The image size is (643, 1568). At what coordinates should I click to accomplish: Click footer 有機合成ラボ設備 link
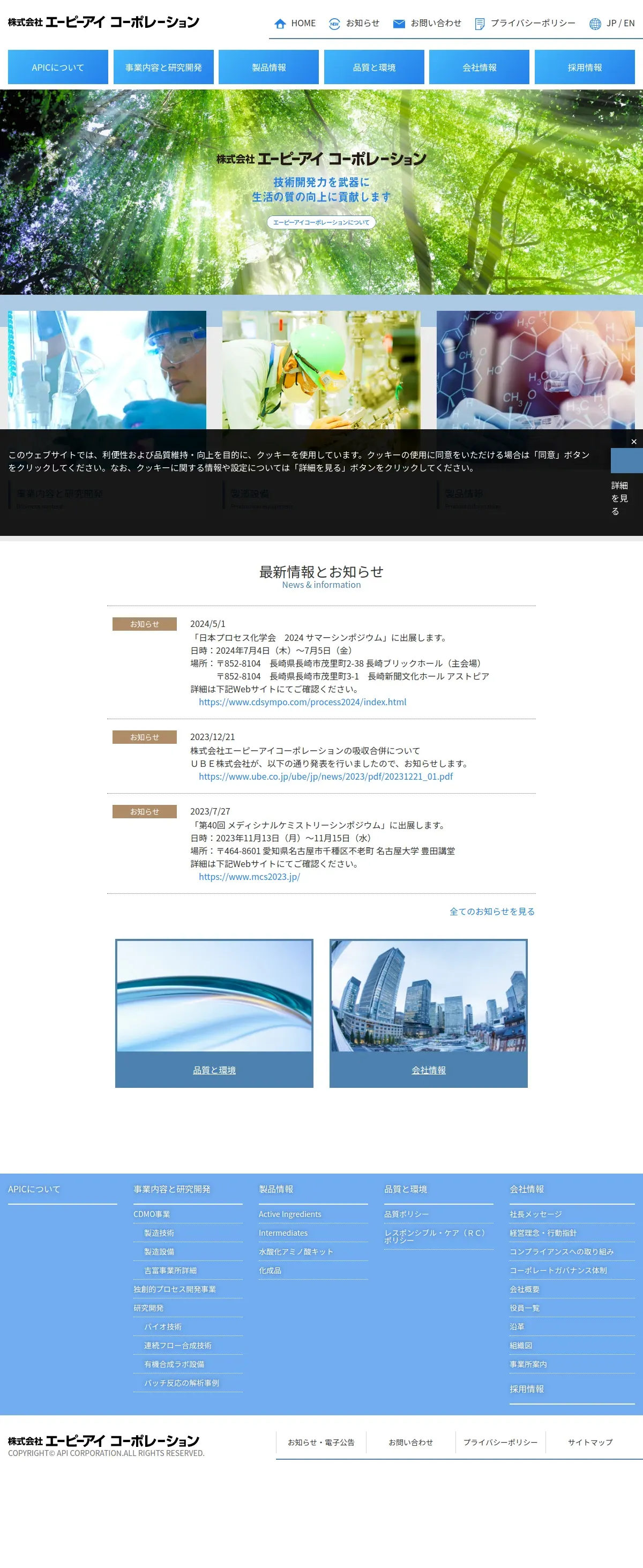[x=174, y=1364]
